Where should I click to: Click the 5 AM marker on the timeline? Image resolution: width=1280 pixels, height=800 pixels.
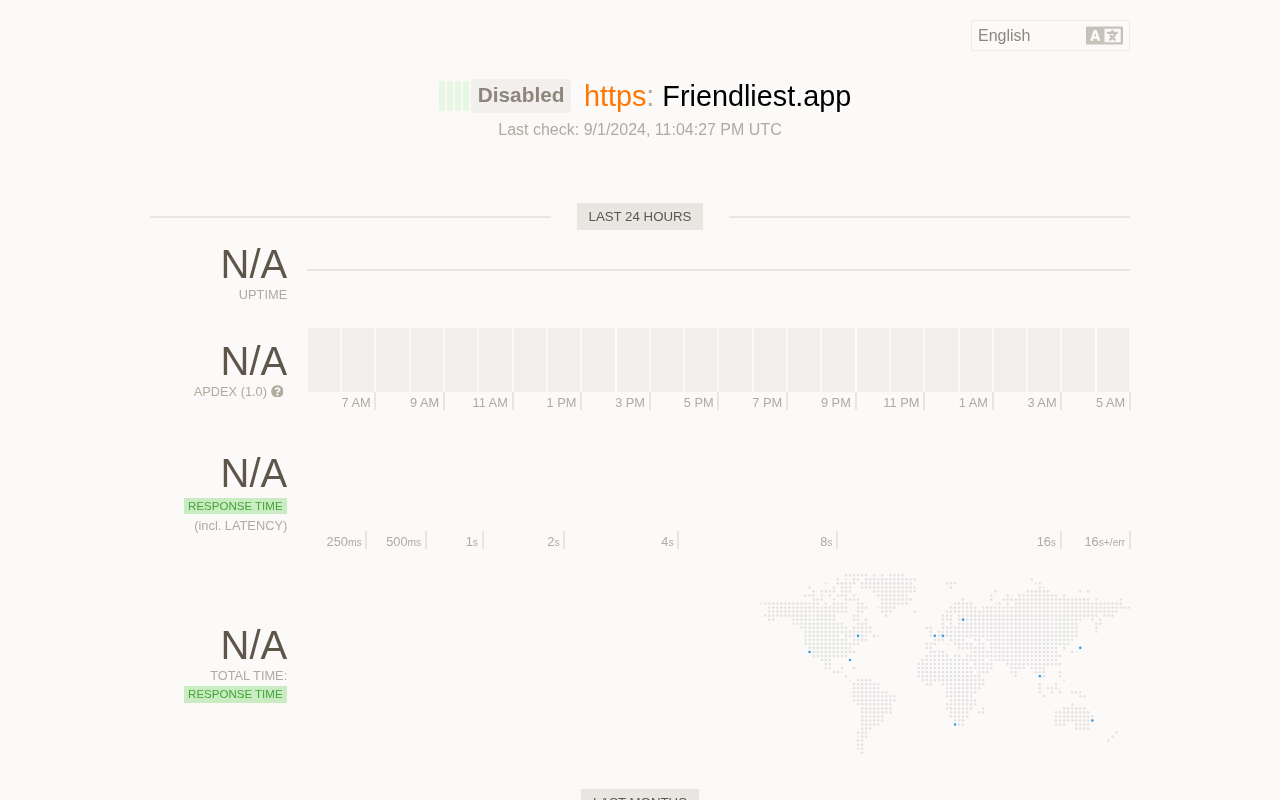click(x=1110, y=403)
